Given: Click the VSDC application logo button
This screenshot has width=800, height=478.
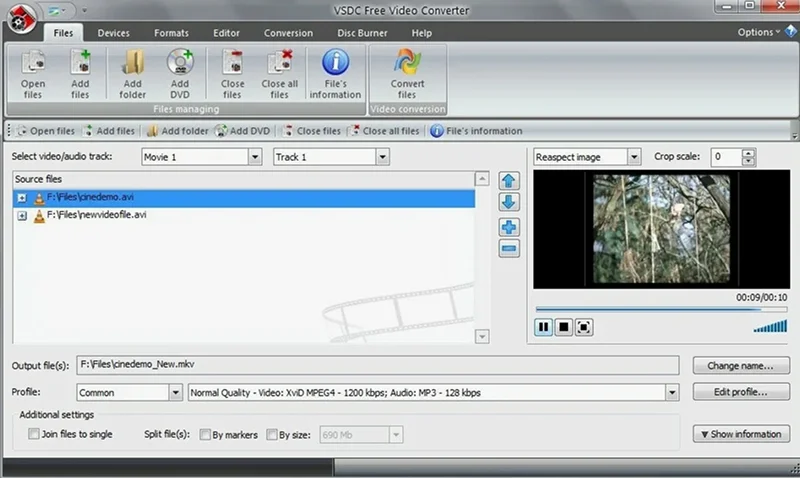Looking at the screenshot, I should pyautogui.click(x=22, y=18).
